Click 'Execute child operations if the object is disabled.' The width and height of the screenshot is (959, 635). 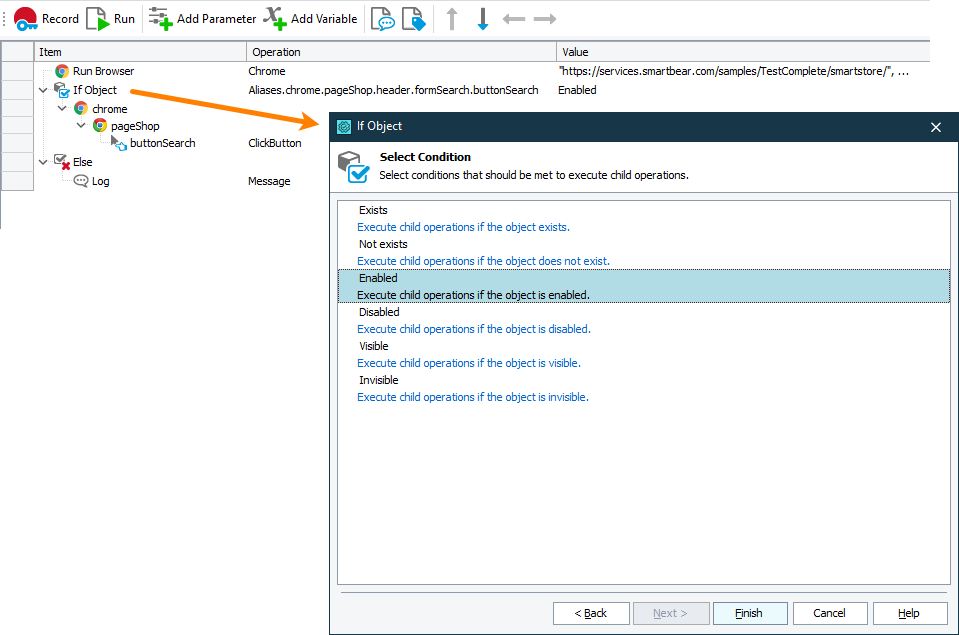(473, 329)
